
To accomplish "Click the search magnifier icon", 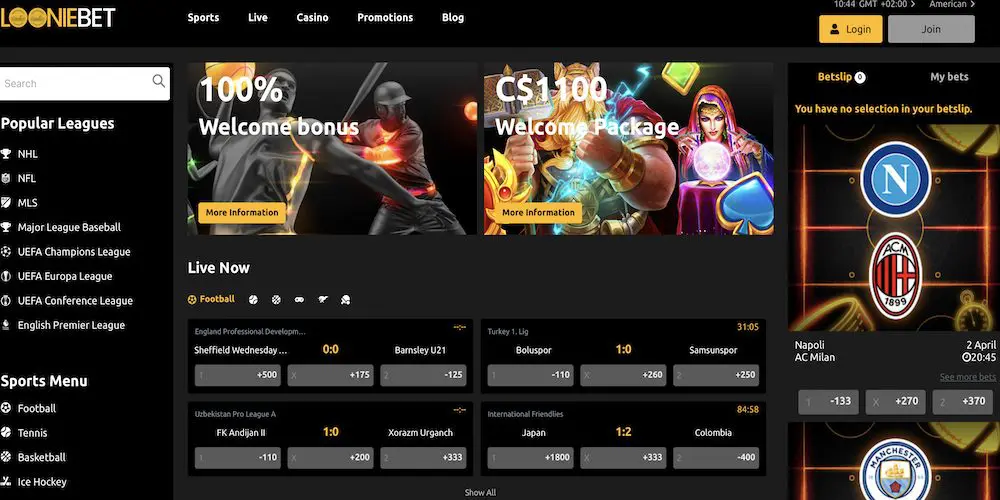I will click(x=159, y=81).
